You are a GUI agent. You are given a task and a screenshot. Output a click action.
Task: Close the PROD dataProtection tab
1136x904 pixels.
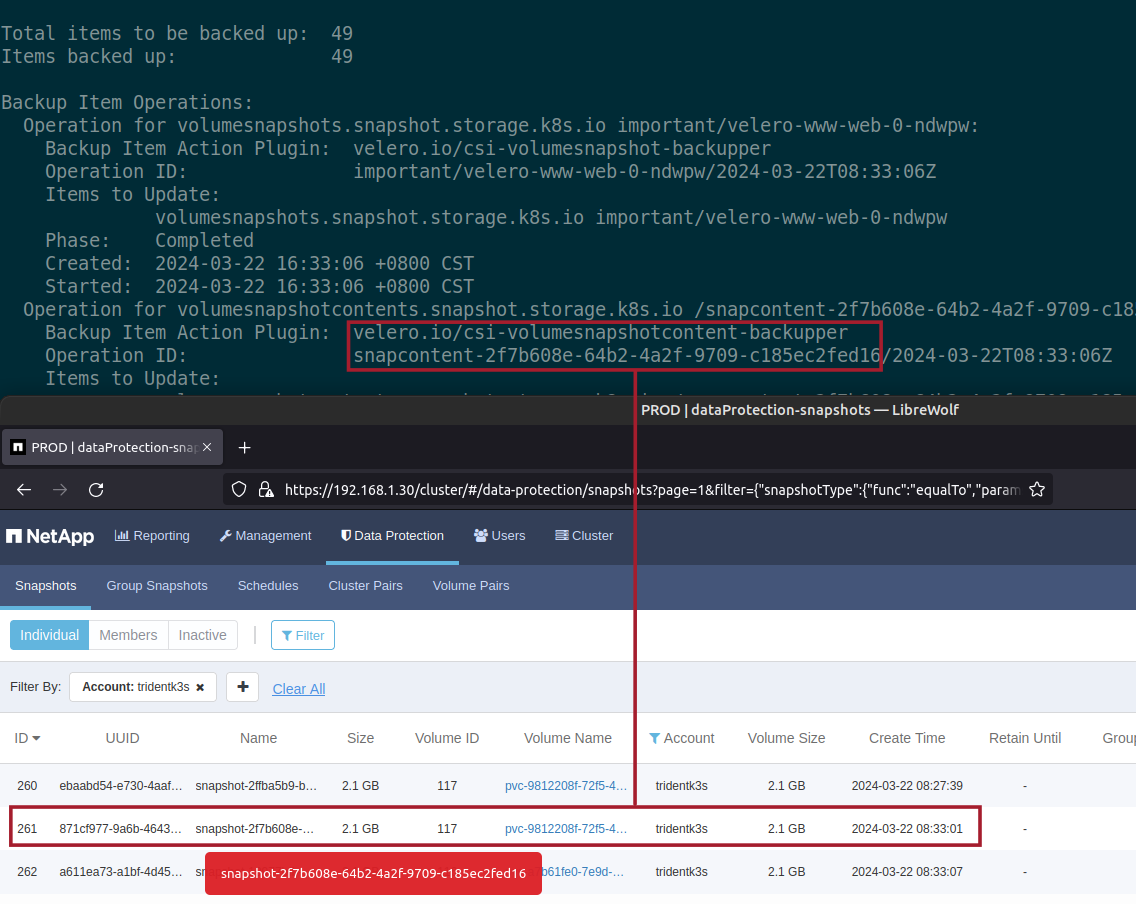[x=207, y=447]
